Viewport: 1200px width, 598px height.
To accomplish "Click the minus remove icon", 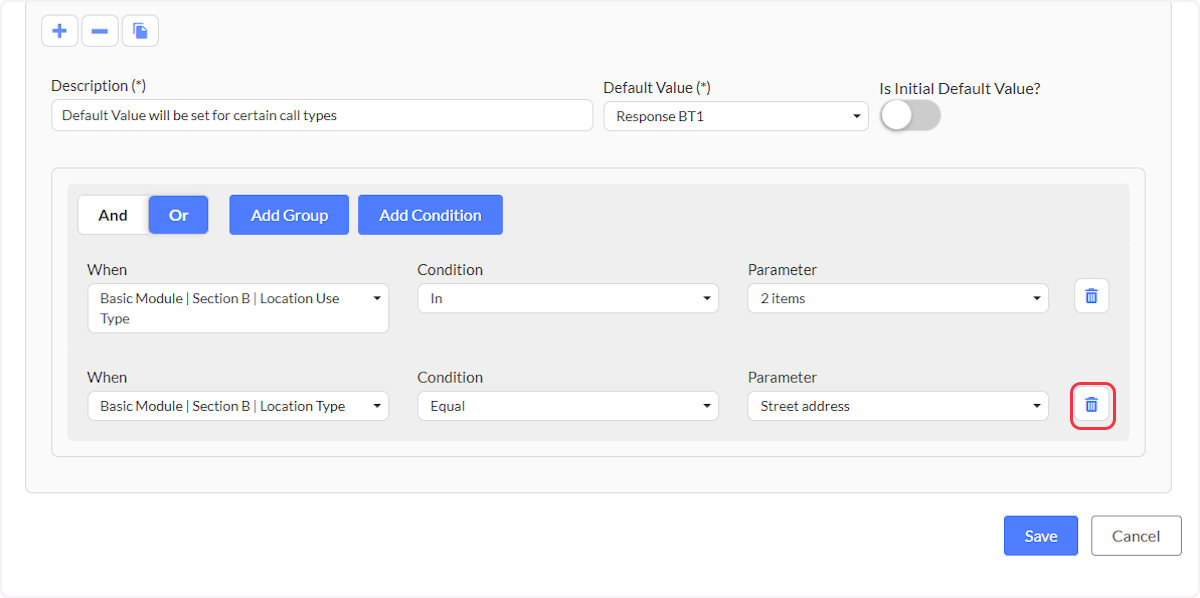I will [100, 31].
